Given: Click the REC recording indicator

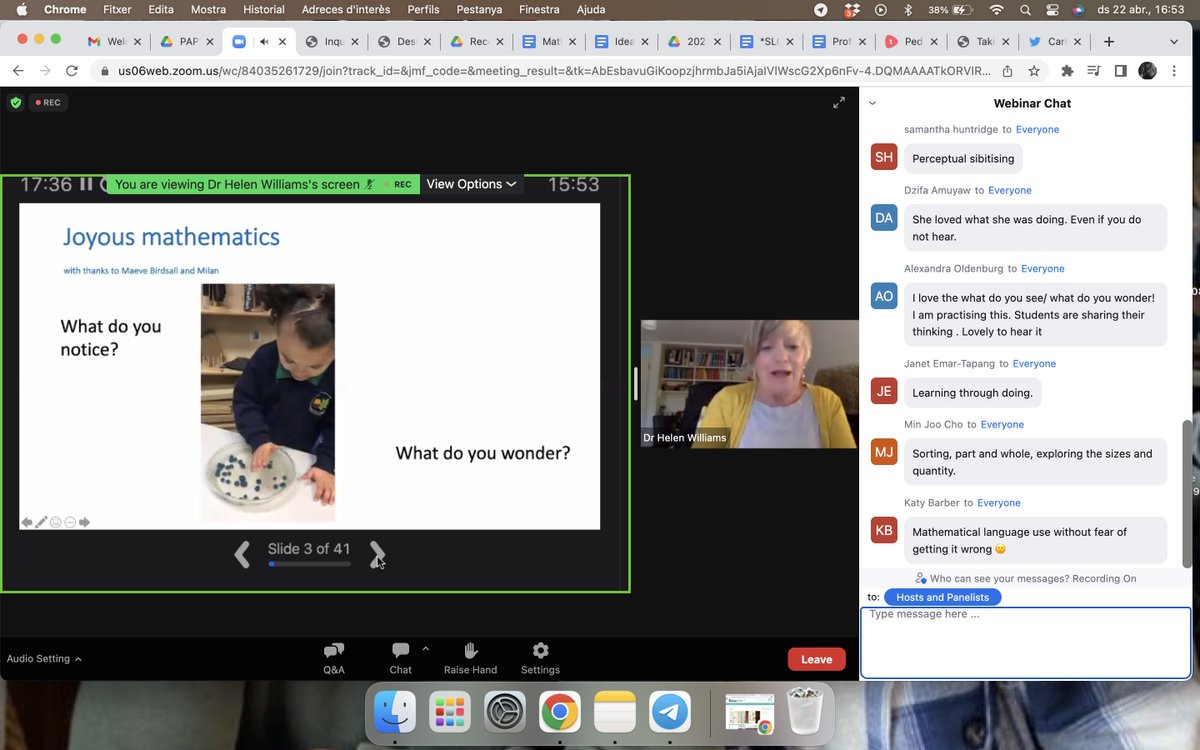Looking at the screenshot, I should [x=47, y=102].
